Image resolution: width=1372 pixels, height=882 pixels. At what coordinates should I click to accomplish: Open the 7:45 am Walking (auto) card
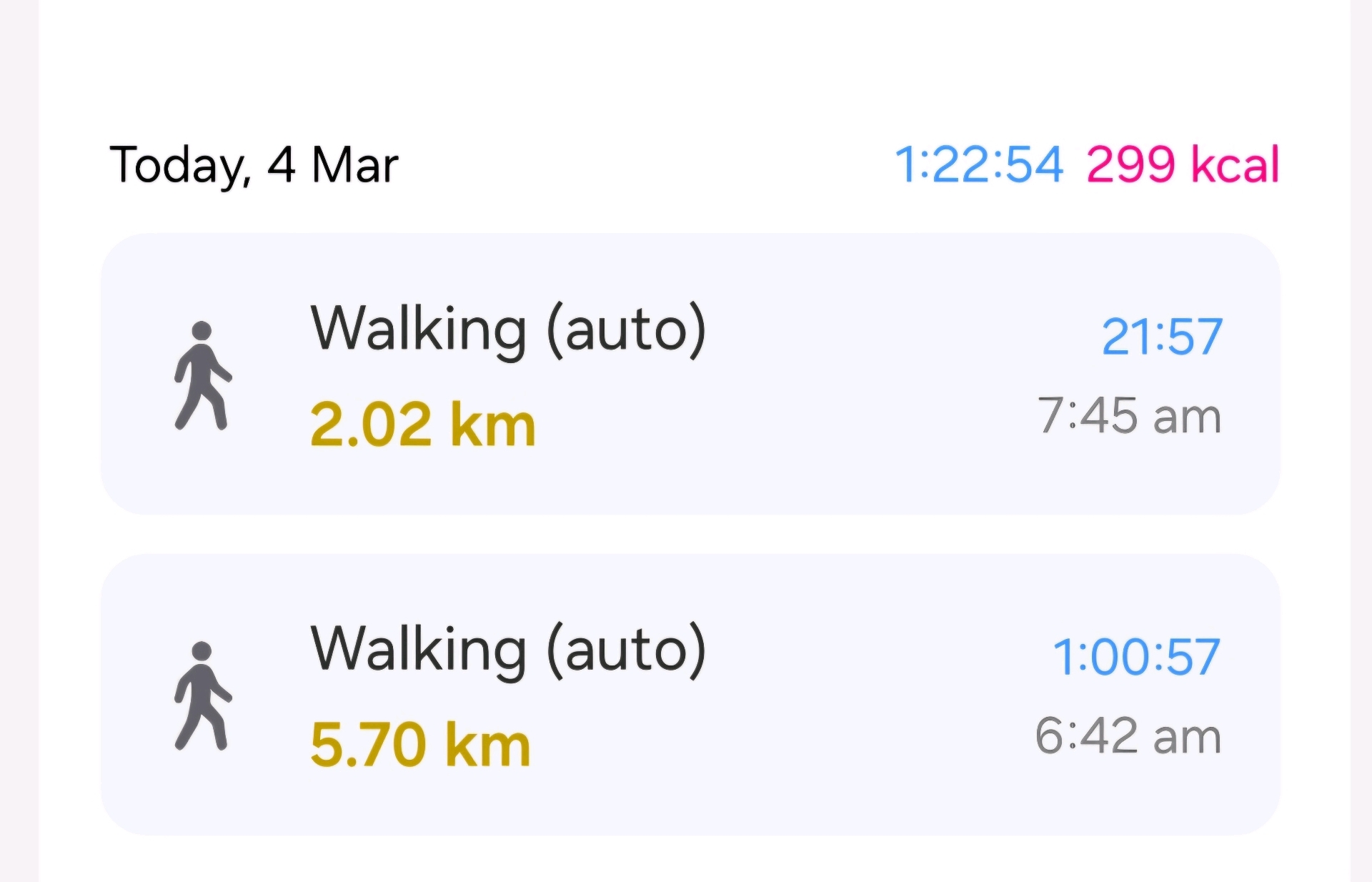(690, 374)
